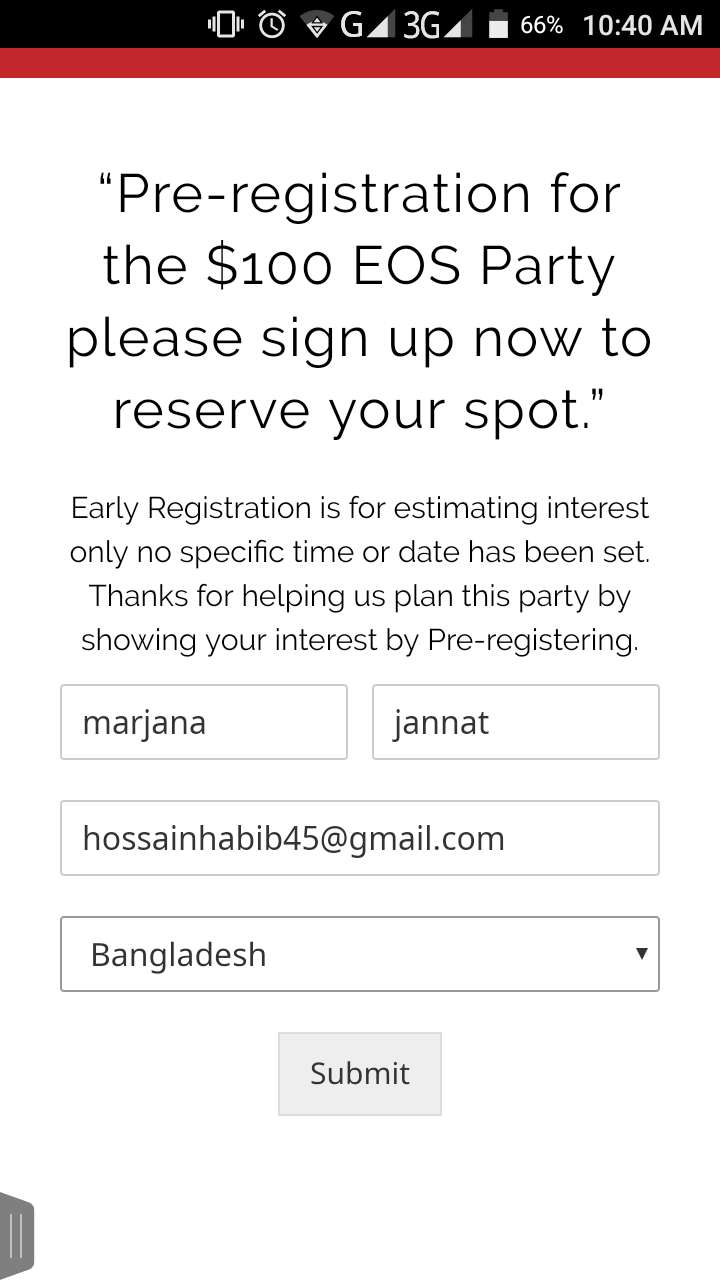Tap the red header bar at top
The width and height of the screenshot is (720, 1280).
(360, 62)
